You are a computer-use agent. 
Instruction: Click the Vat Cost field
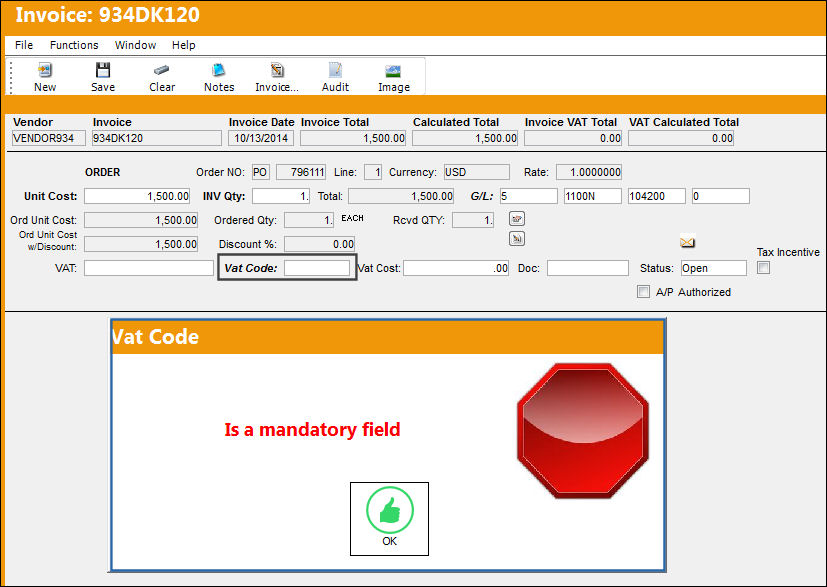[456, 268]
